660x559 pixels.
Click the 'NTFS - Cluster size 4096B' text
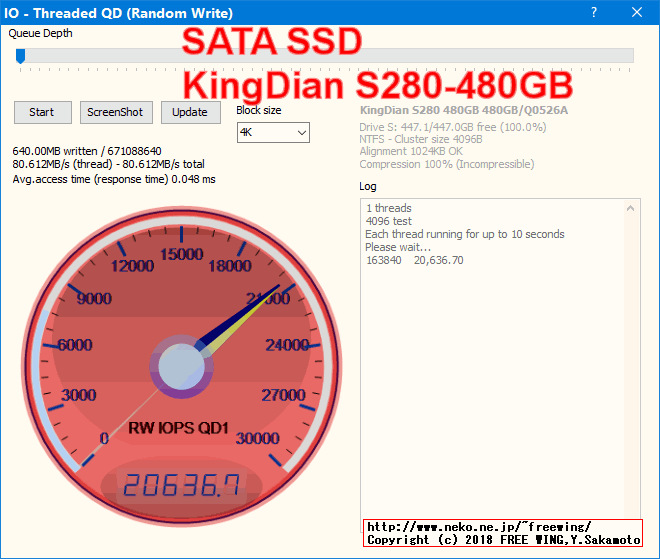tap(421, 139)
